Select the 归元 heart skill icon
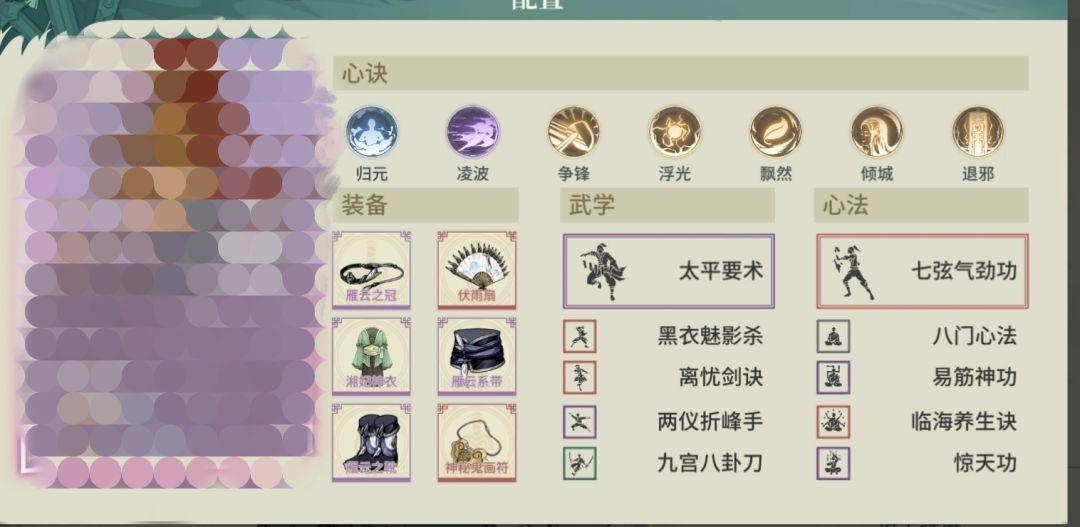The image size is (1080, 527). point(372,132)
